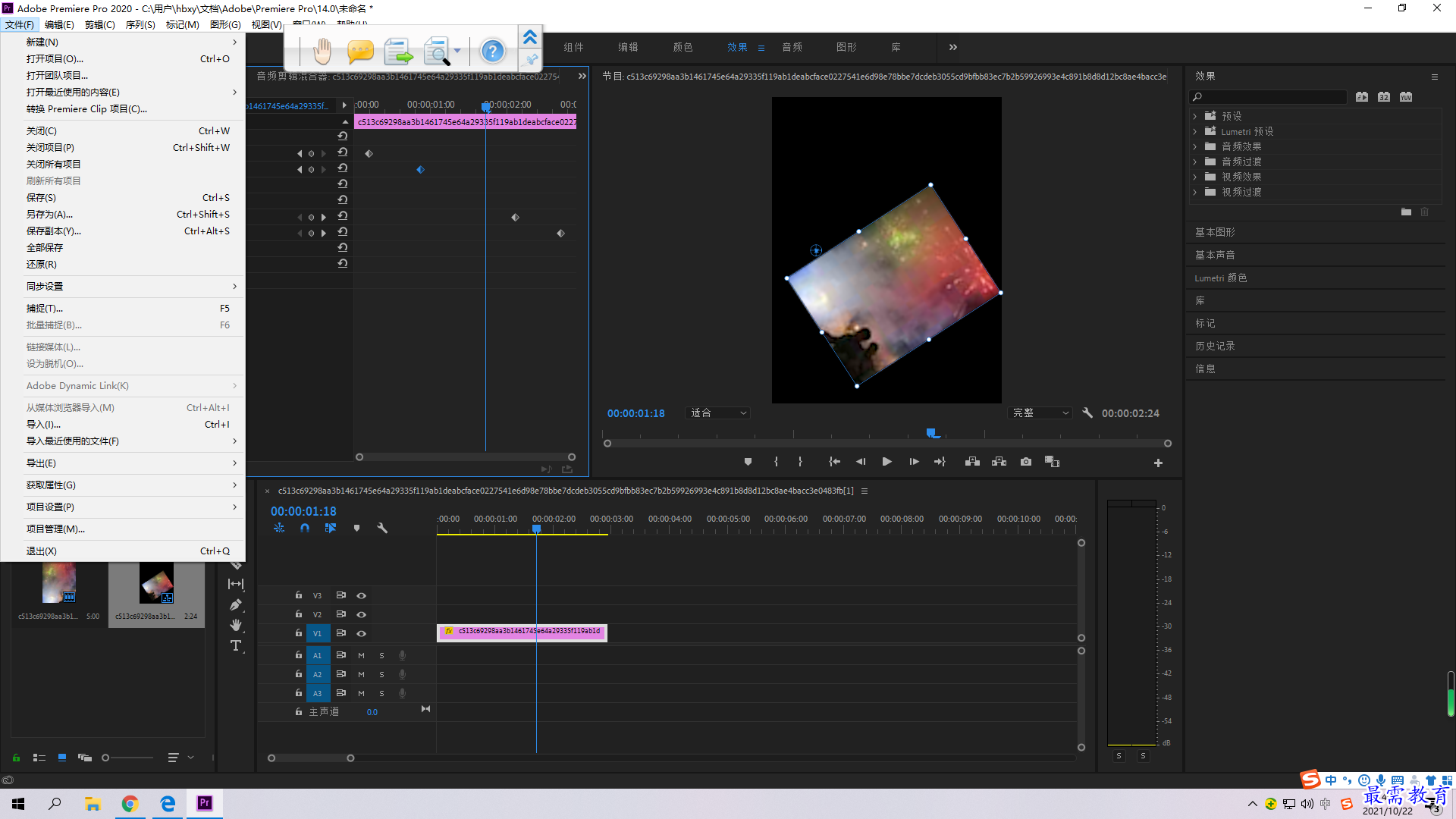Select the Hand tool in tools panel

coord(236,625)
